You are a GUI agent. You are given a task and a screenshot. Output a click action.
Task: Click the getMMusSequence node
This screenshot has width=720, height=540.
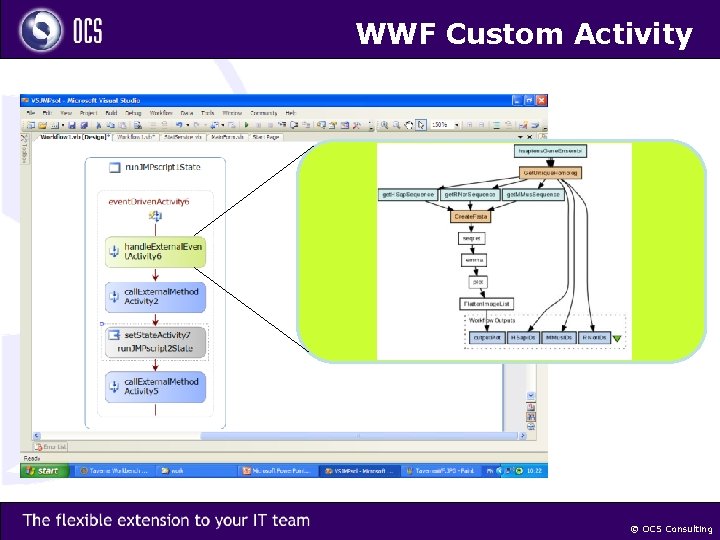click(533, 195)
